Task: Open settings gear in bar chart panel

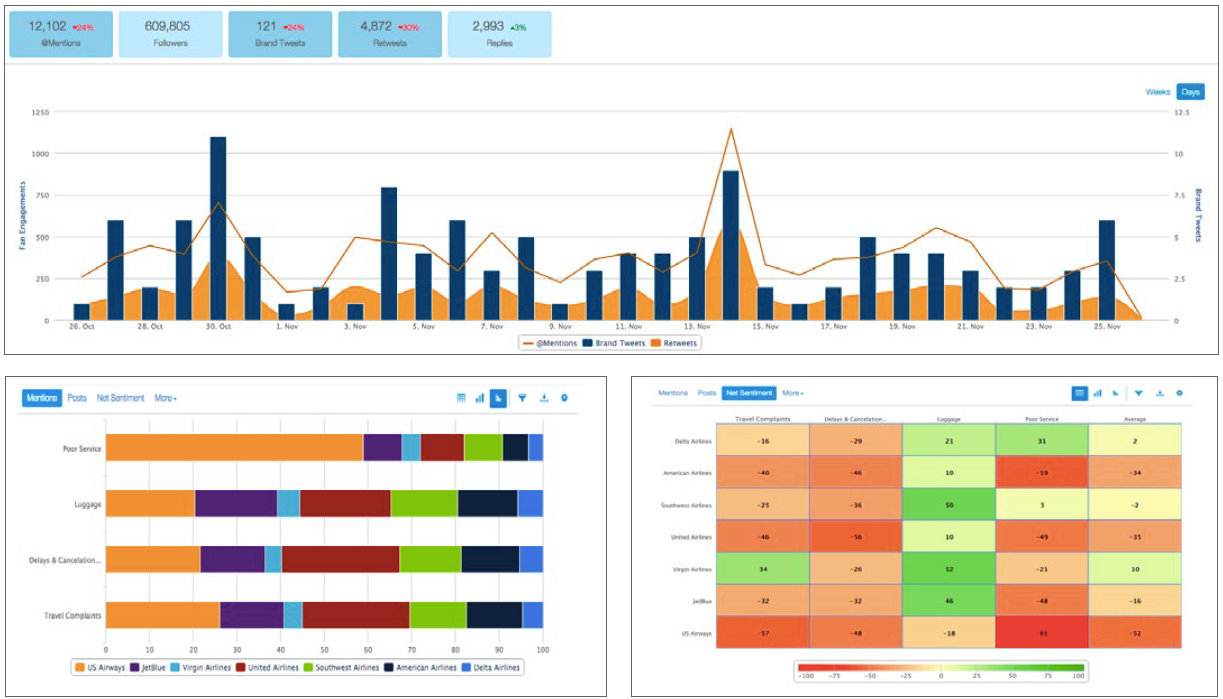Action: click(565, 398)
